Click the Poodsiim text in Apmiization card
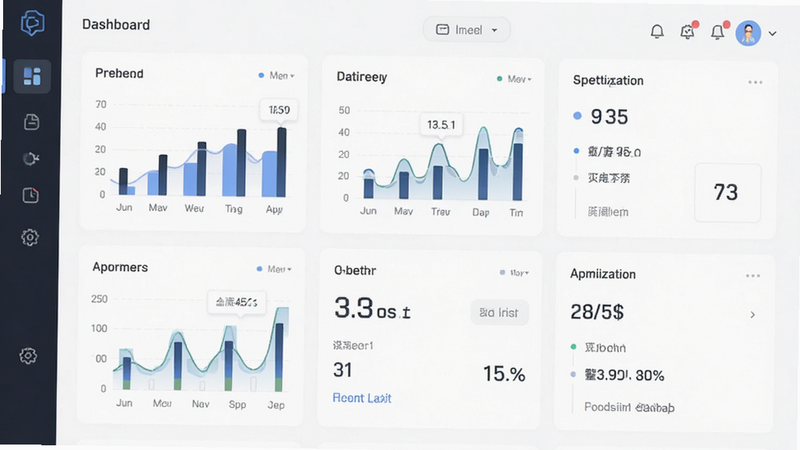Image resolution: width=800 pixels, height=450 pixels. point(629,407)
